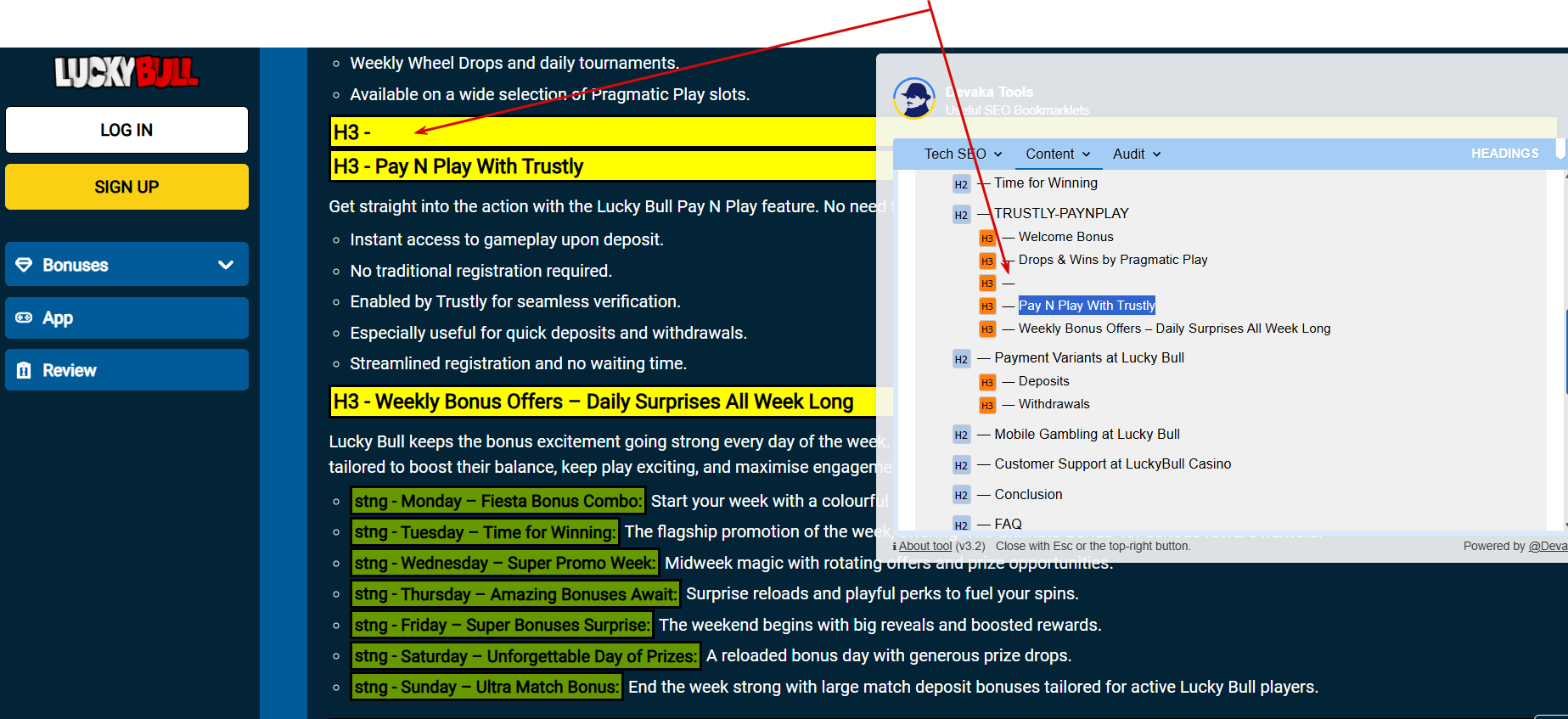
Task: Click the yellow SIGN UP button
Action: click(126, 187)
